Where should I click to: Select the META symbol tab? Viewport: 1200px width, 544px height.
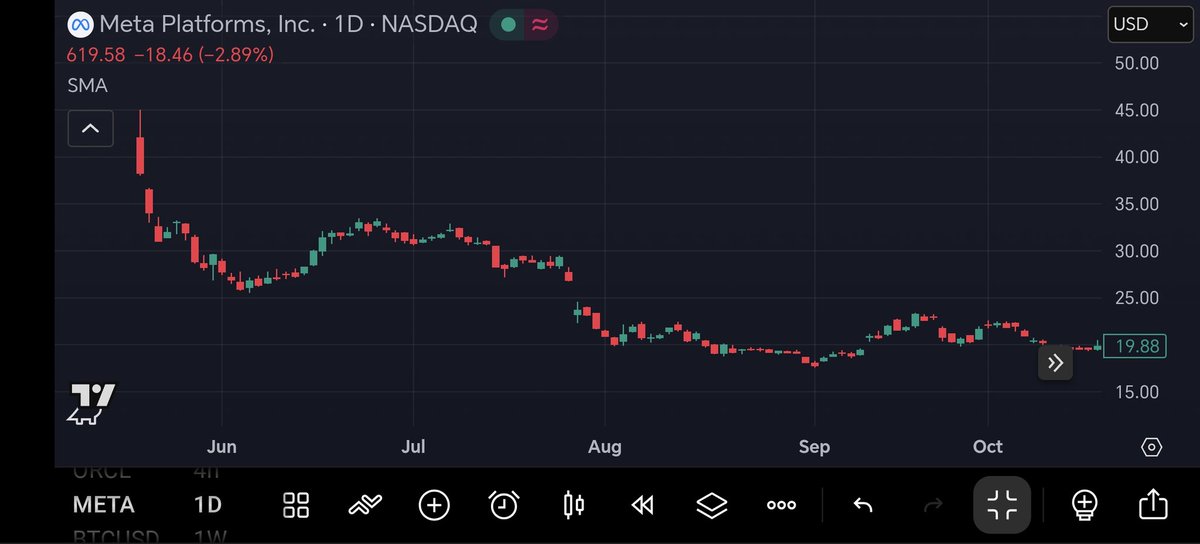[103, 505]
